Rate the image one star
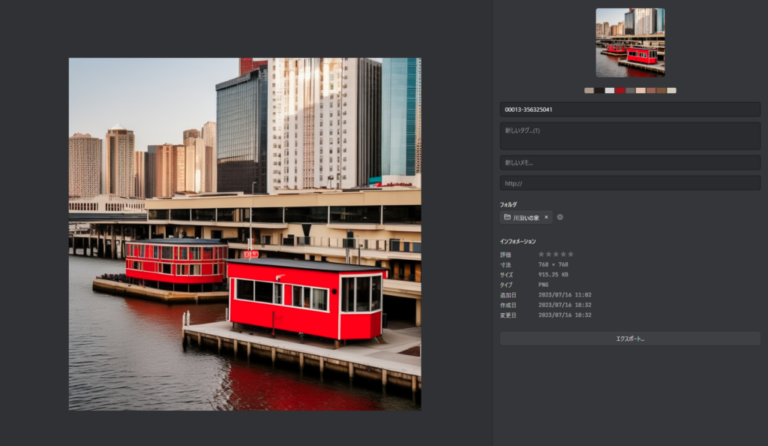The width and height of the screenshot is (768, 446). (542, 254)
